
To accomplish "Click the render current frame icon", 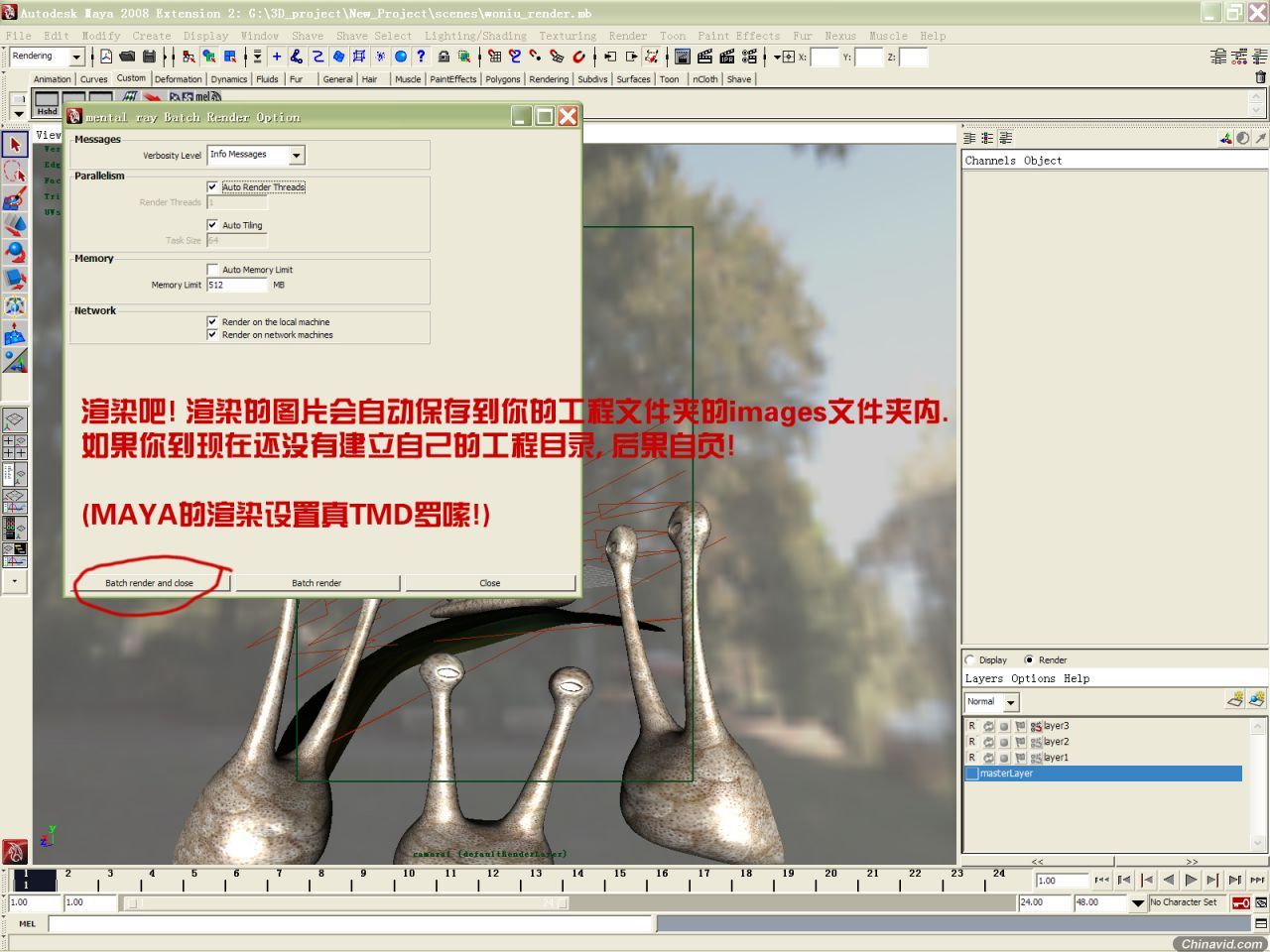I will pos(704,57).
